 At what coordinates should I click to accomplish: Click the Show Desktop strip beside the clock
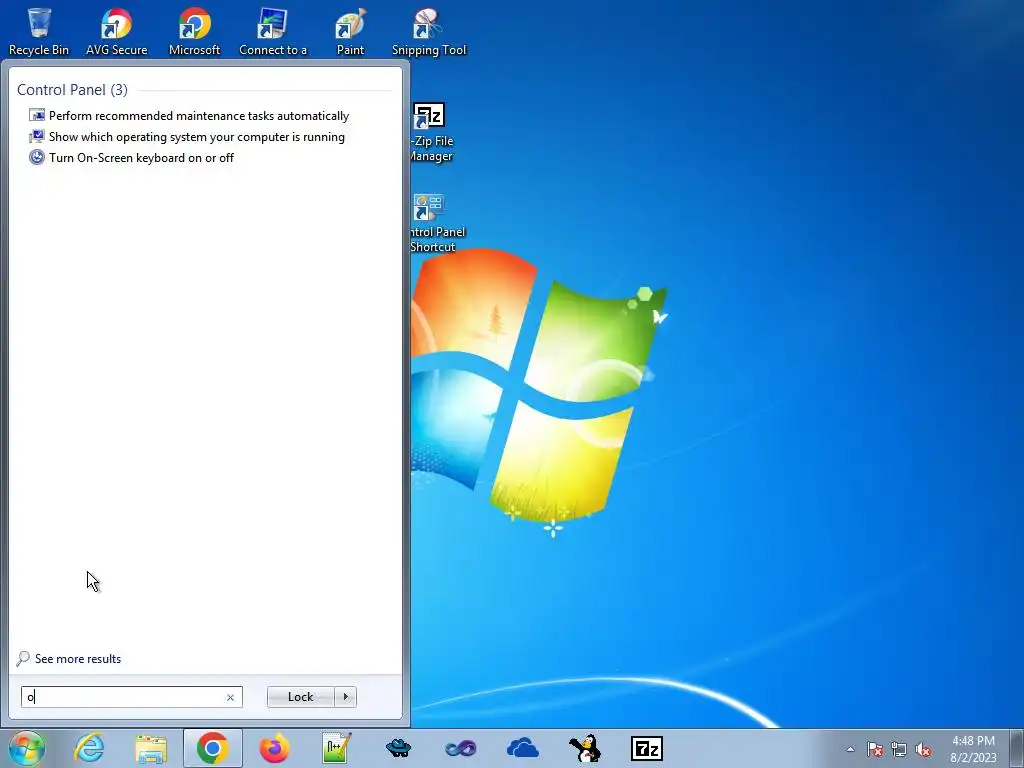[x=1017, y=748]
